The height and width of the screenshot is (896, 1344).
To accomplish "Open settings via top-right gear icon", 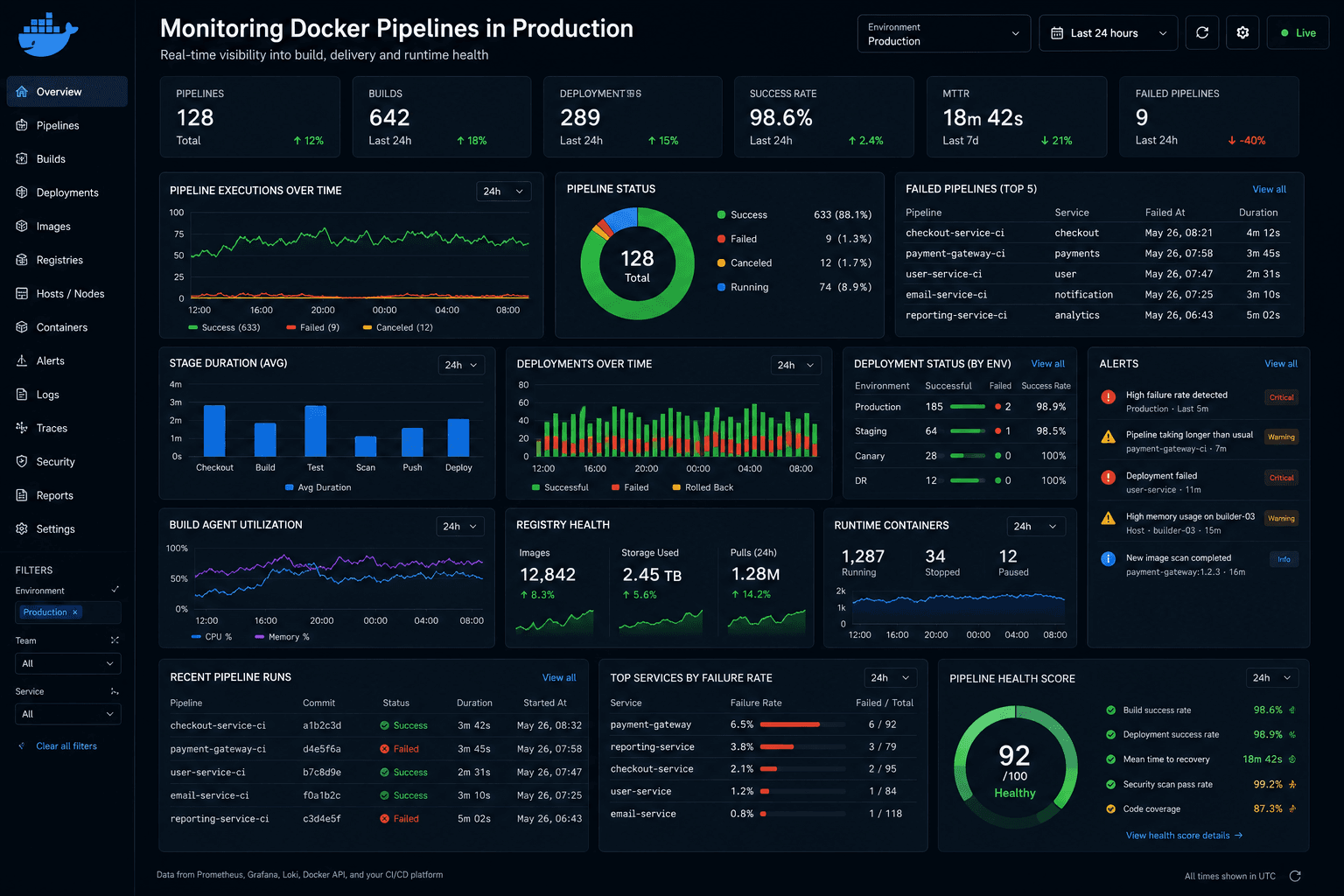I will pyautogui.click(x=1242, y=33).
